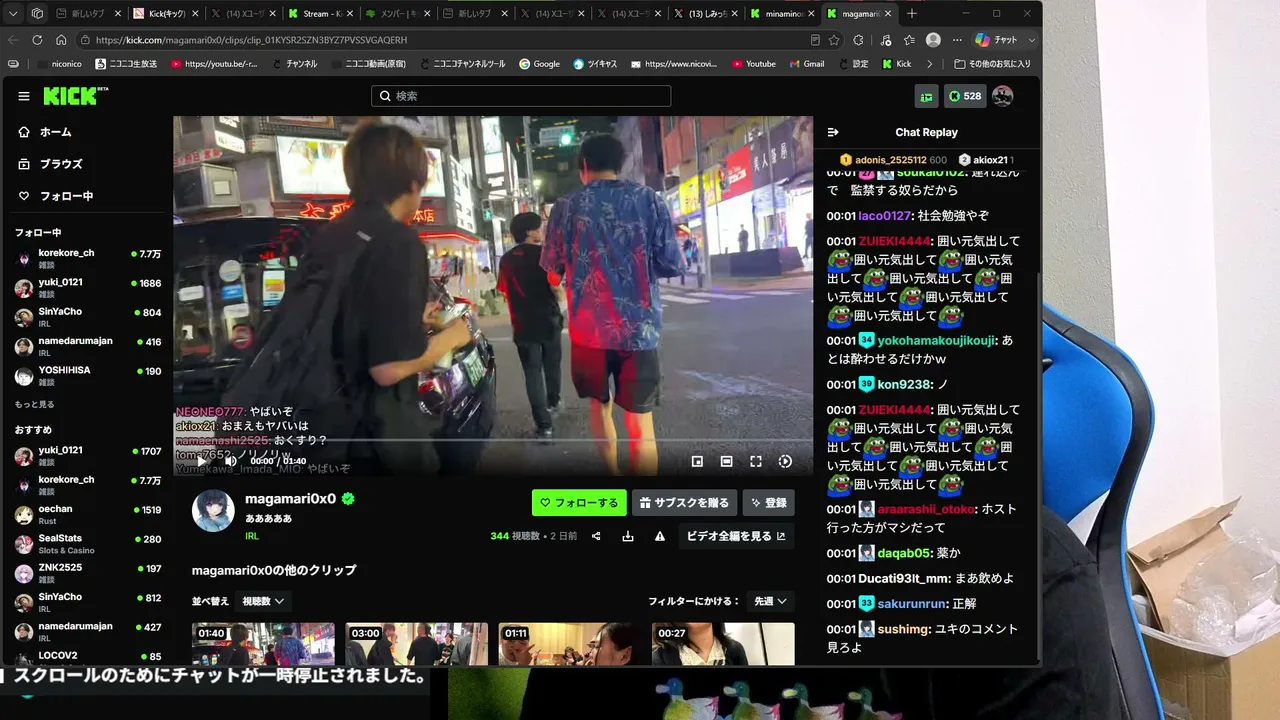Click username sakurunrun in chat replay
Viewport: 1280px width, 720px height.
[912, 604]
